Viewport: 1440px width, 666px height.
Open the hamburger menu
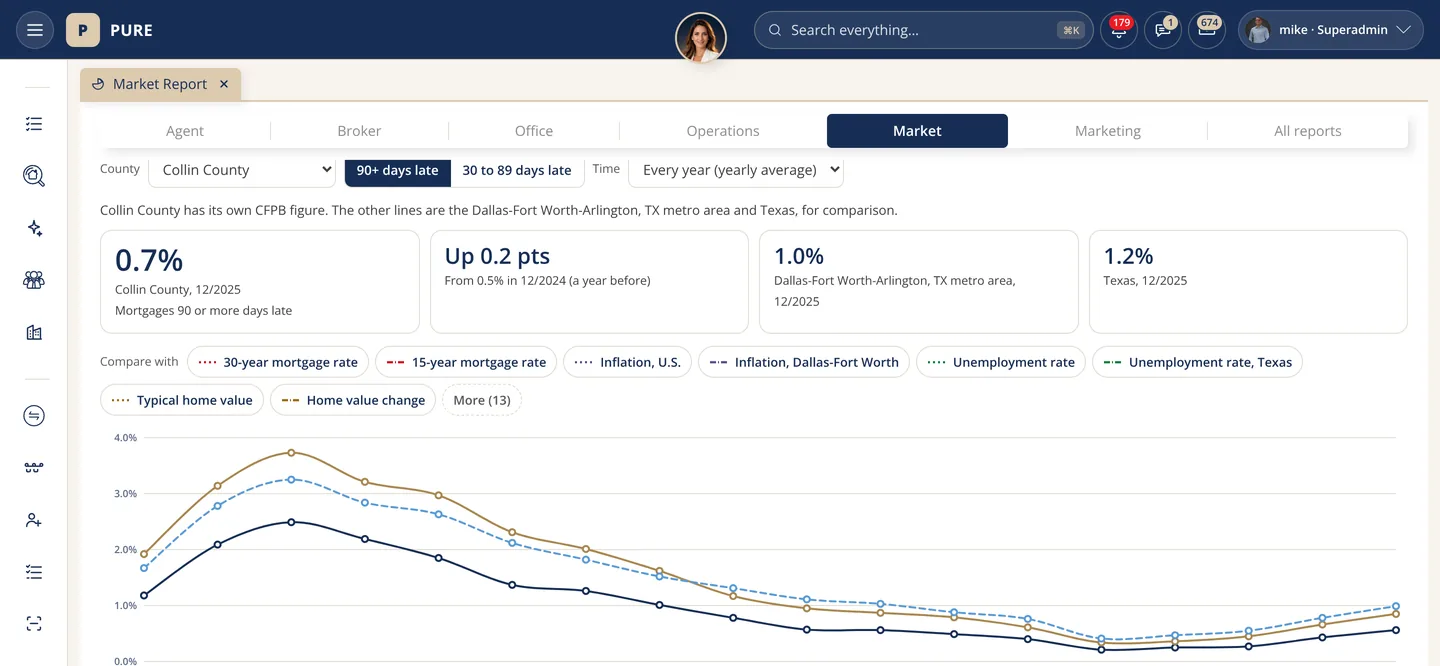pos(35,30)
